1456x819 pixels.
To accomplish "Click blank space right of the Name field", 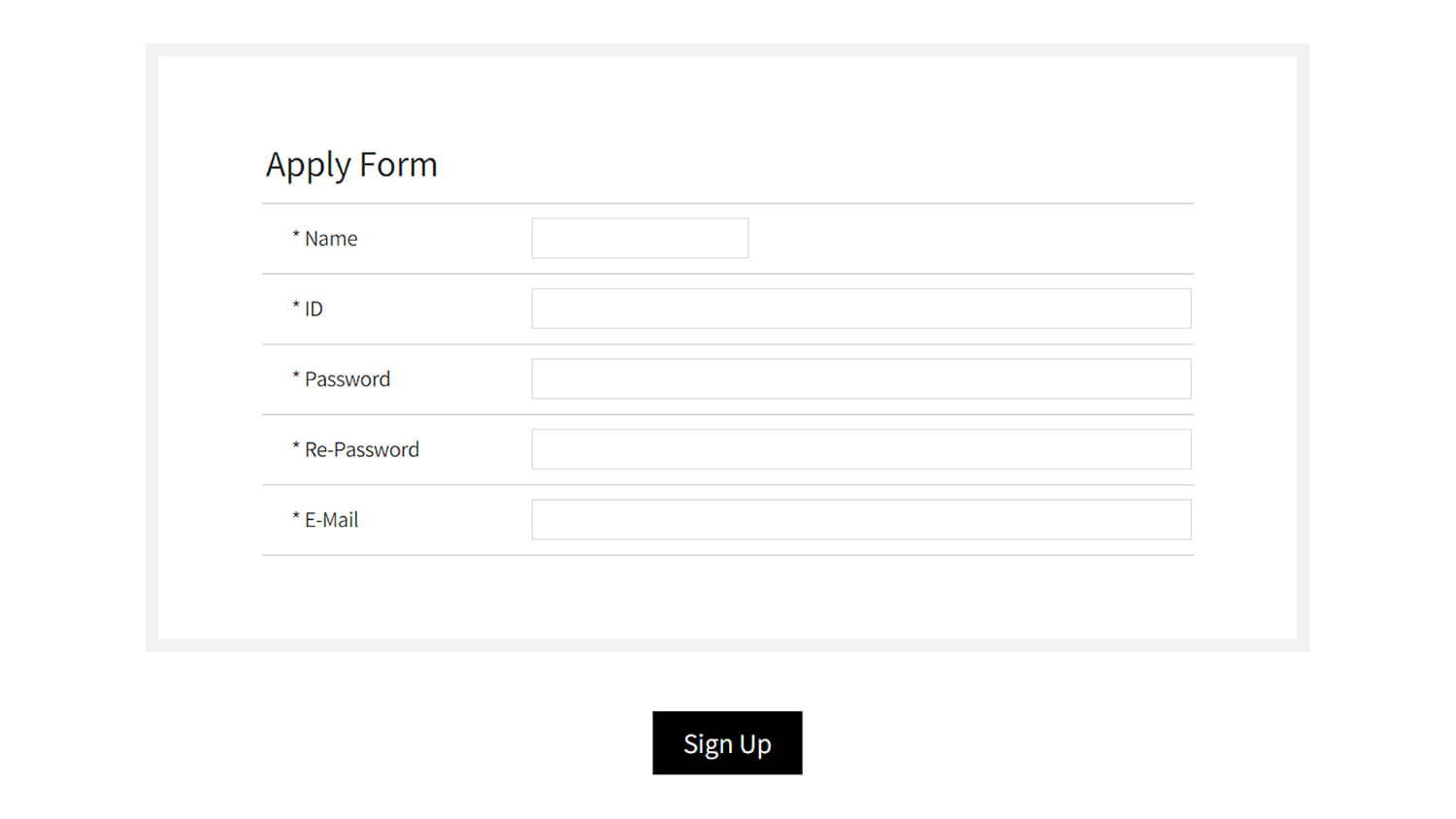I will point(971,239).
